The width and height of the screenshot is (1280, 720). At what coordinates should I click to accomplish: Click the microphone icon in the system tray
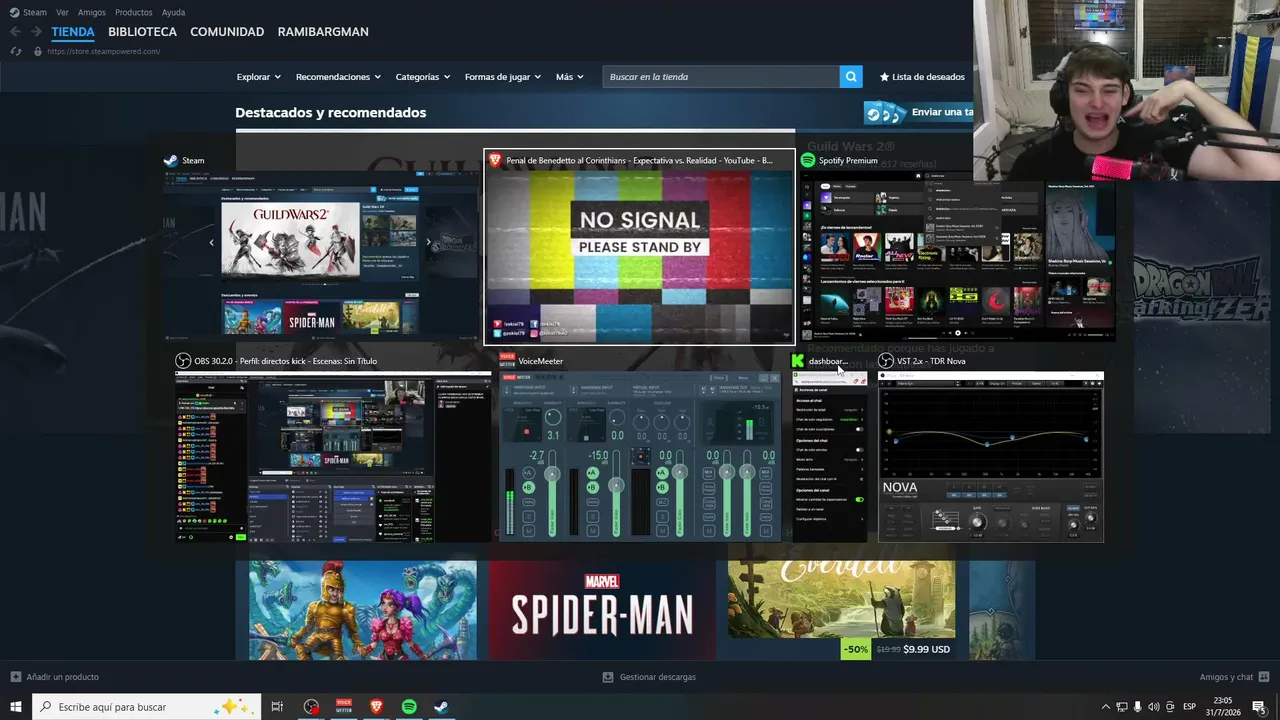[1138, 707]
